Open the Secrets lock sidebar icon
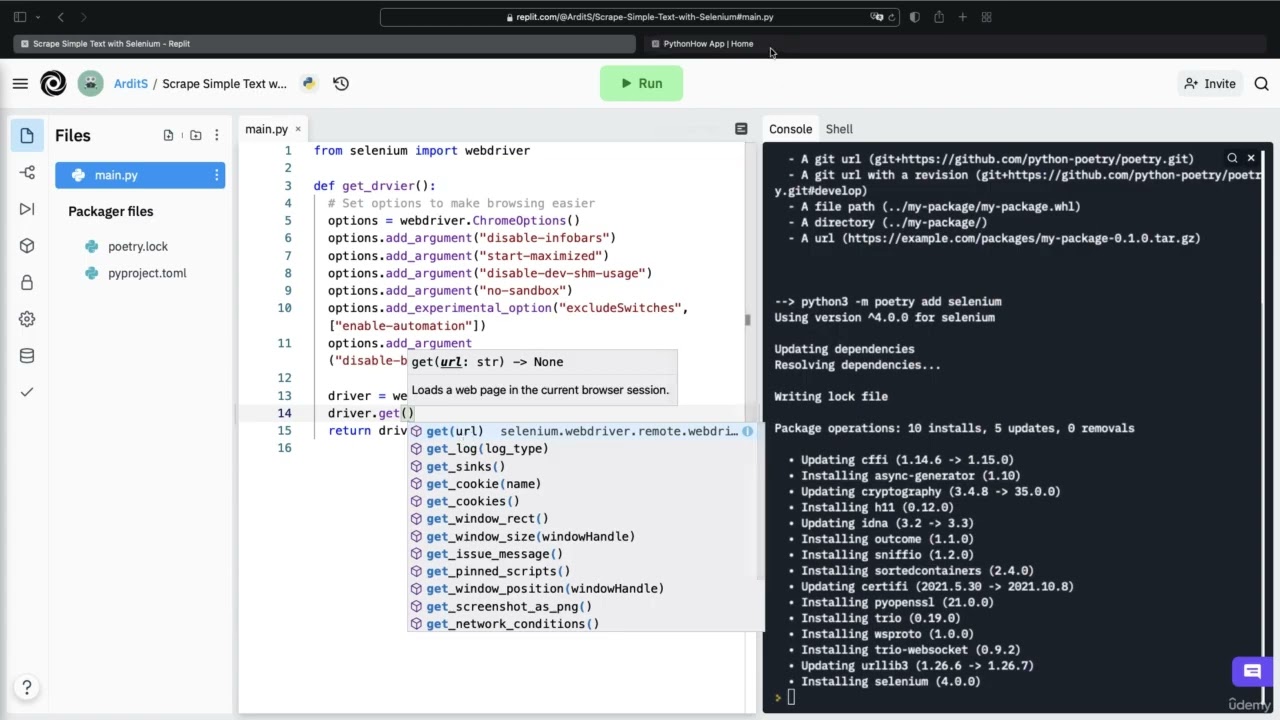This screenshot has width=1280, height=720. (27, 283)
